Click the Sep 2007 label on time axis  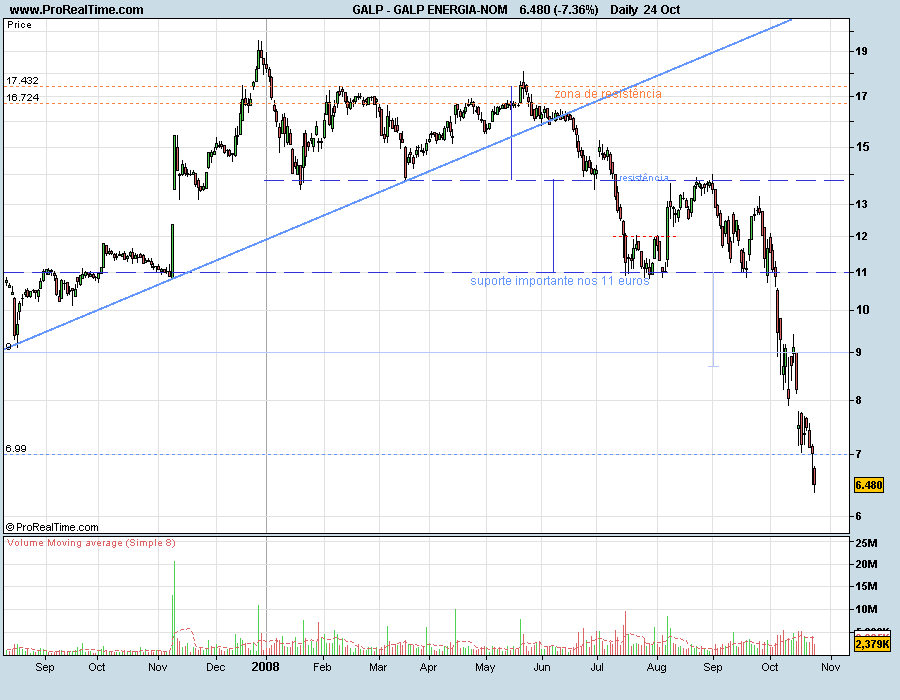pos(45,667)
